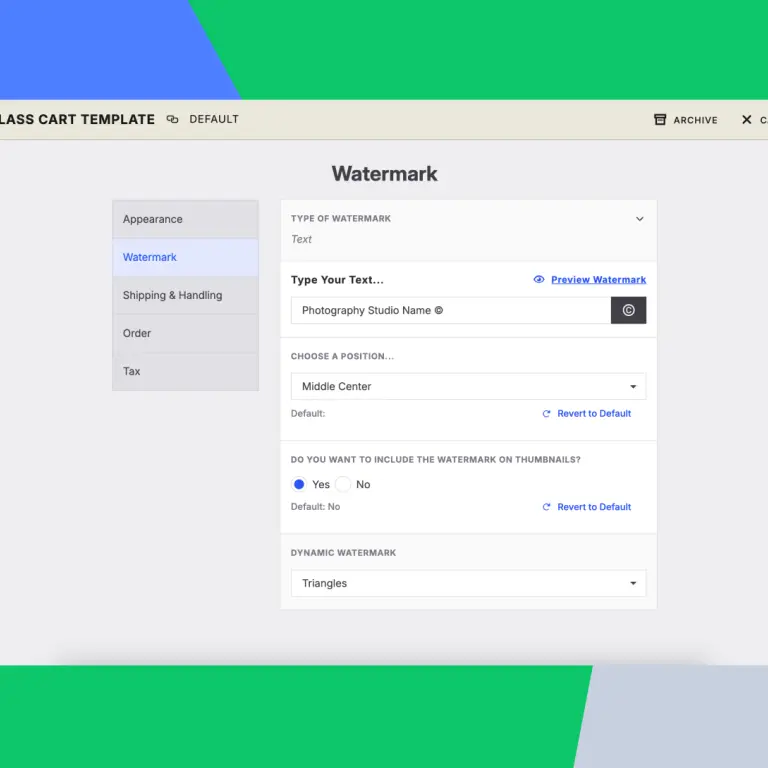Click the eye icon beside Preview Watermark
The height and width of the screenshot is (768, 768).
point(539,280)
